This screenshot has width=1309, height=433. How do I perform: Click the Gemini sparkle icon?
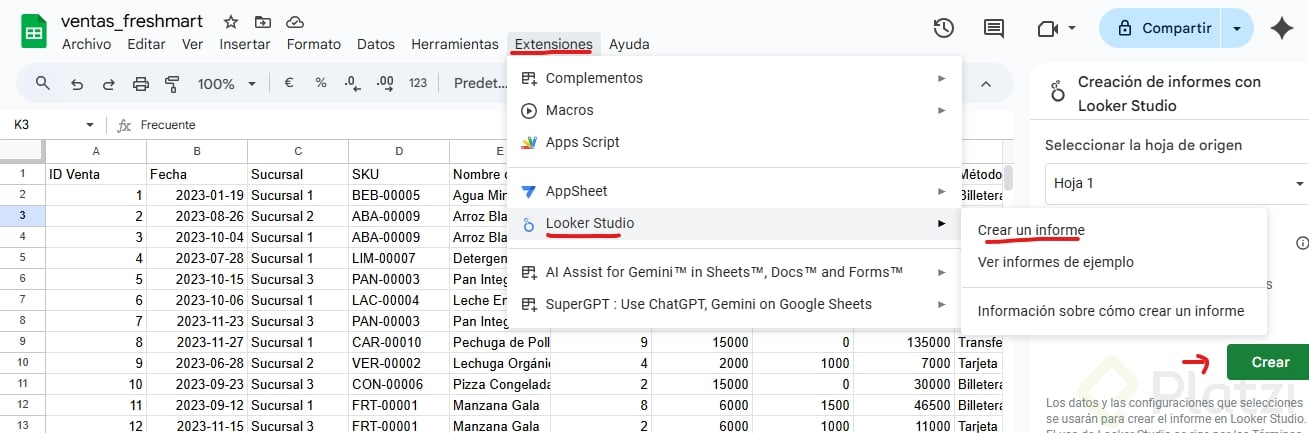pos(1281,28)
